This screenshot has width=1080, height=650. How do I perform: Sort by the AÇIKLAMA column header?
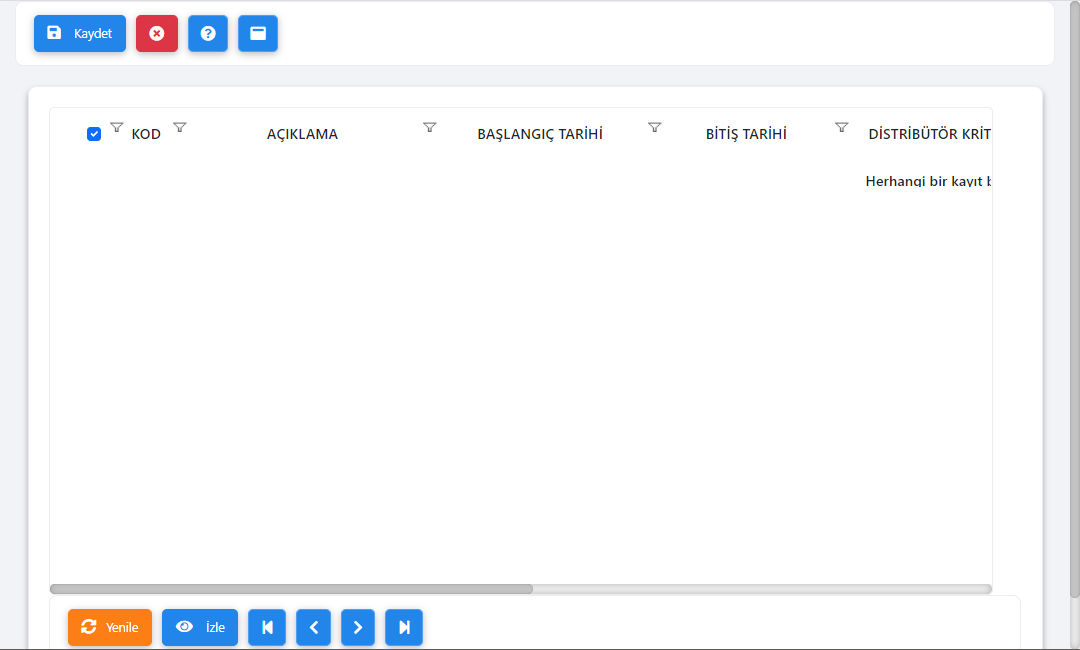[302, 134]
